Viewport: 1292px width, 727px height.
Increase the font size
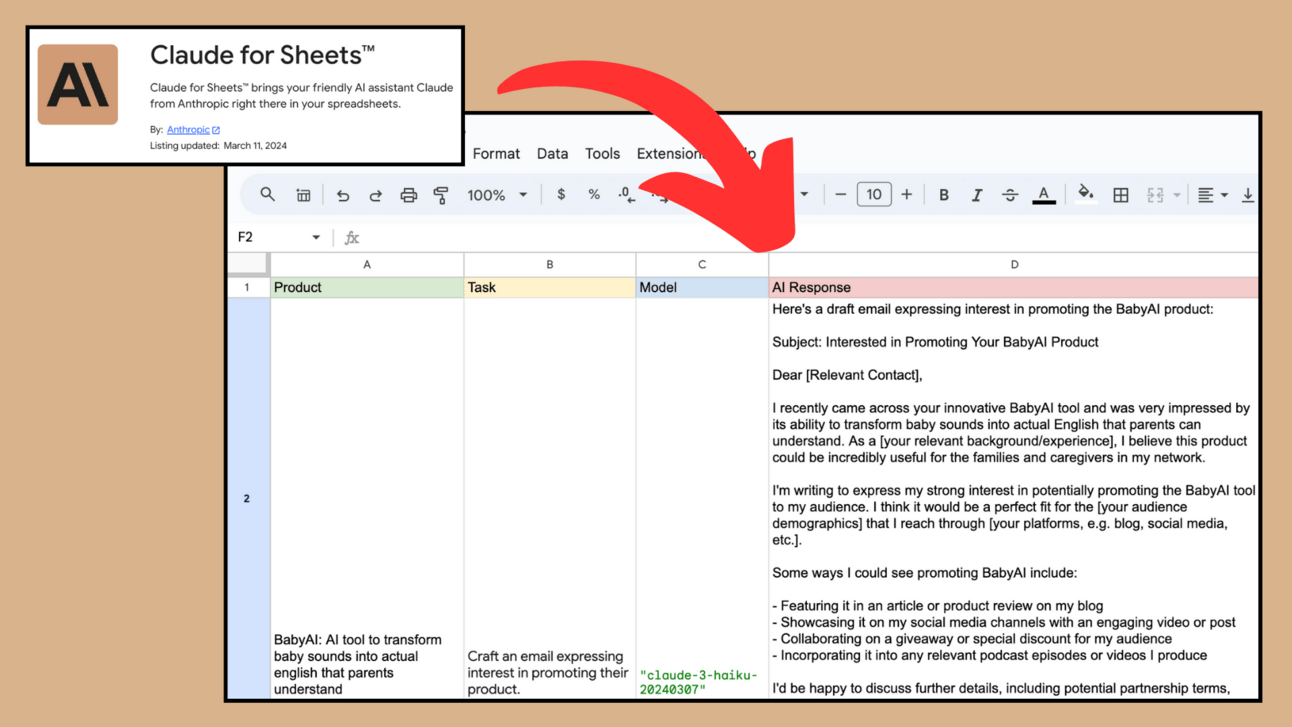[x=906, y=195]
